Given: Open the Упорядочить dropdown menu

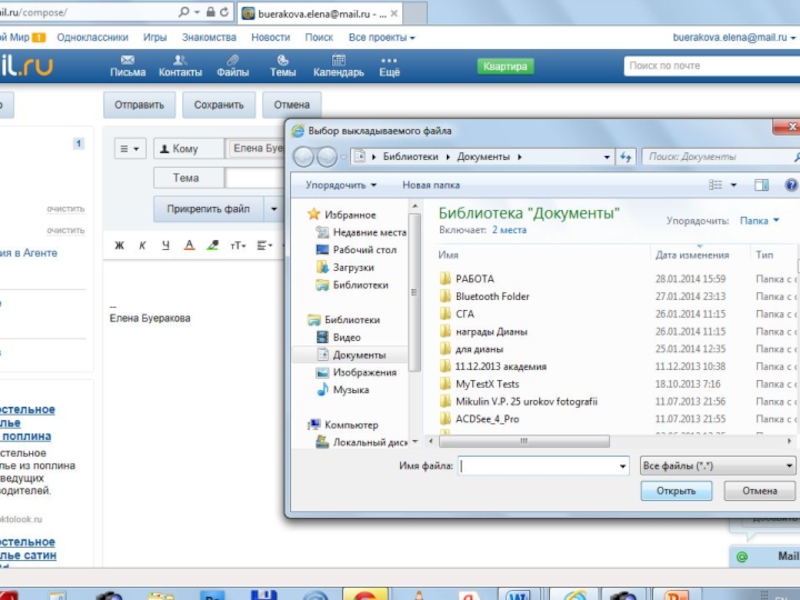Looking at the screenshot, I should pyautogui.click(x=341, y=185).
